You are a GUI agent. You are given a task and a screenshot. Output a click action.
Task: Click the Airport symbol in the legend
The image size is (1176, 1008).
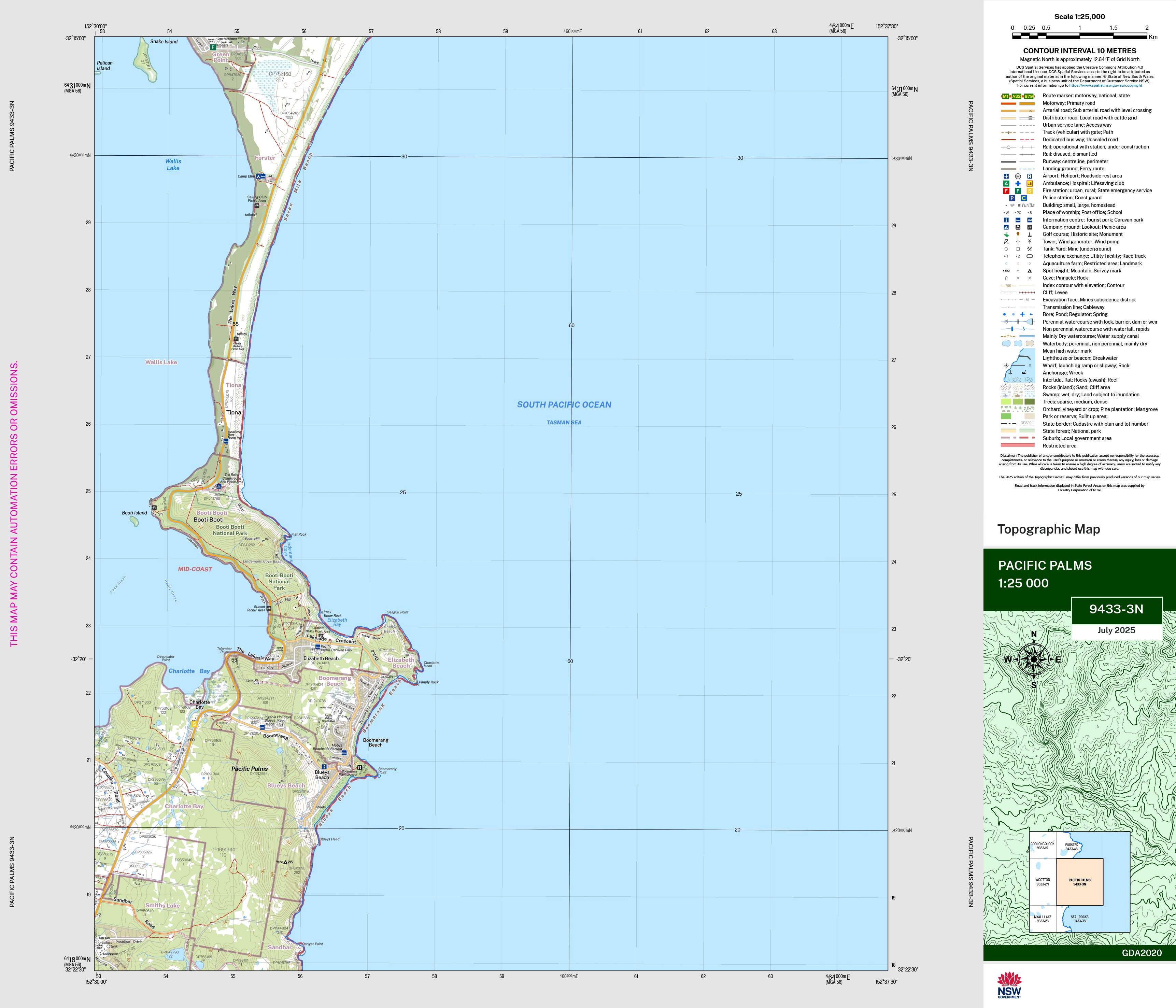[1006, 176]
